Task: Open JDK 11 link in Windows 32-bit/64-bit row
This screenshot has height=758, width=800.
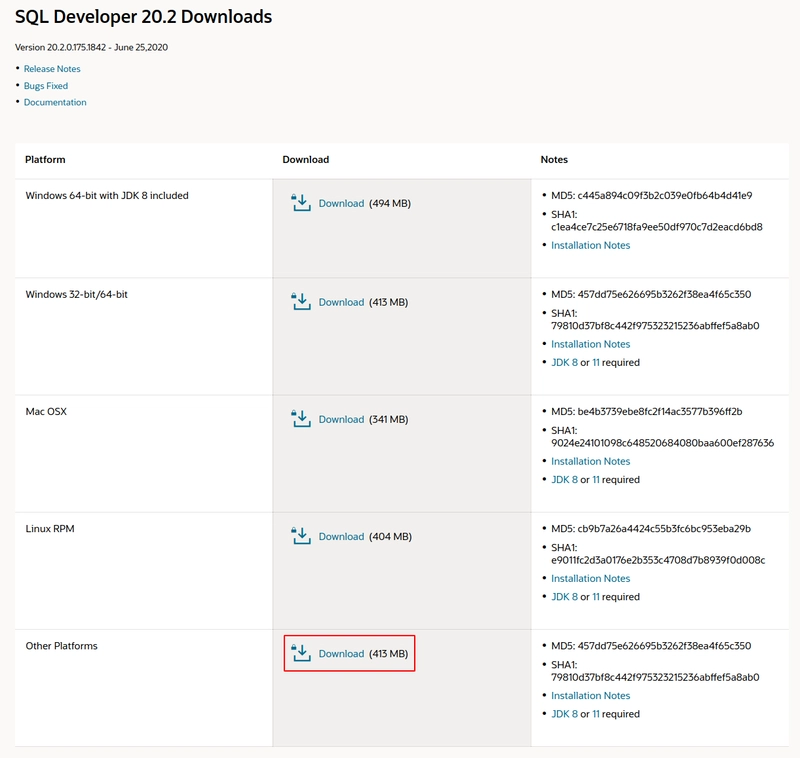Action: tap(596, 363)
